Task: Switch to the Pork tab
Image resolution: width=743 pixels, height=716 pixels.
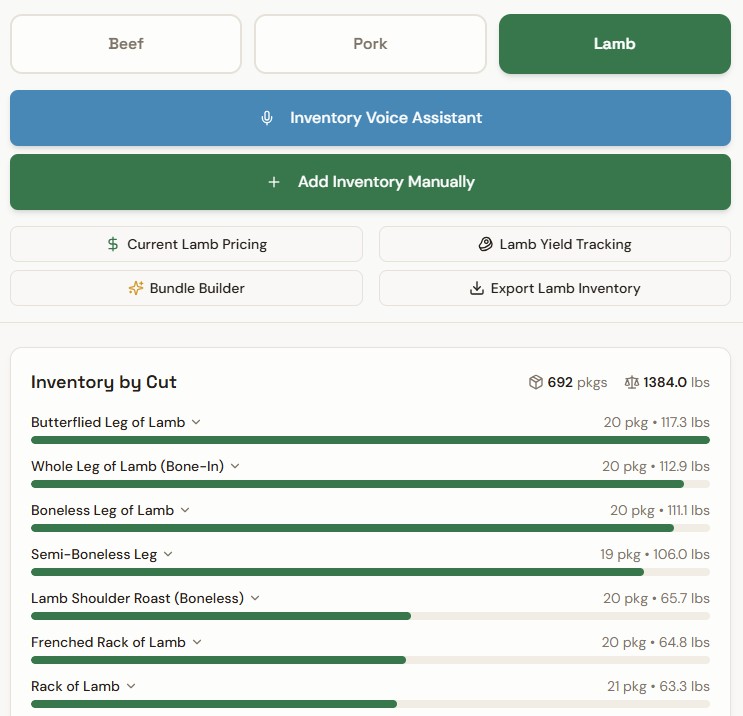Action: tap(370, 44)
